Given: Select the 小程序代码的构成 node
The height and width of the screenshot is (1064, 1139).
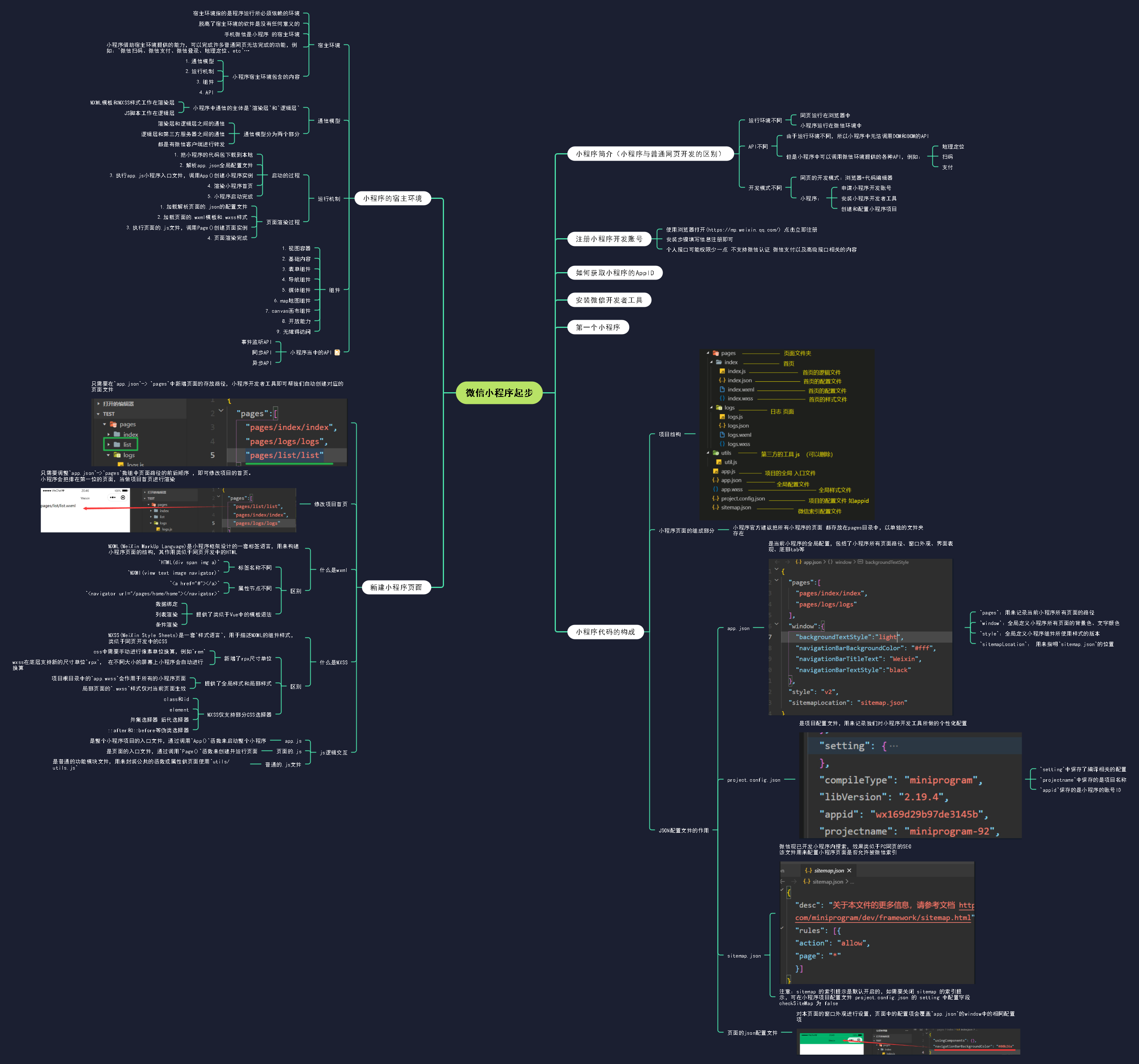Looking at the screenshot, I should pos(606,631).
